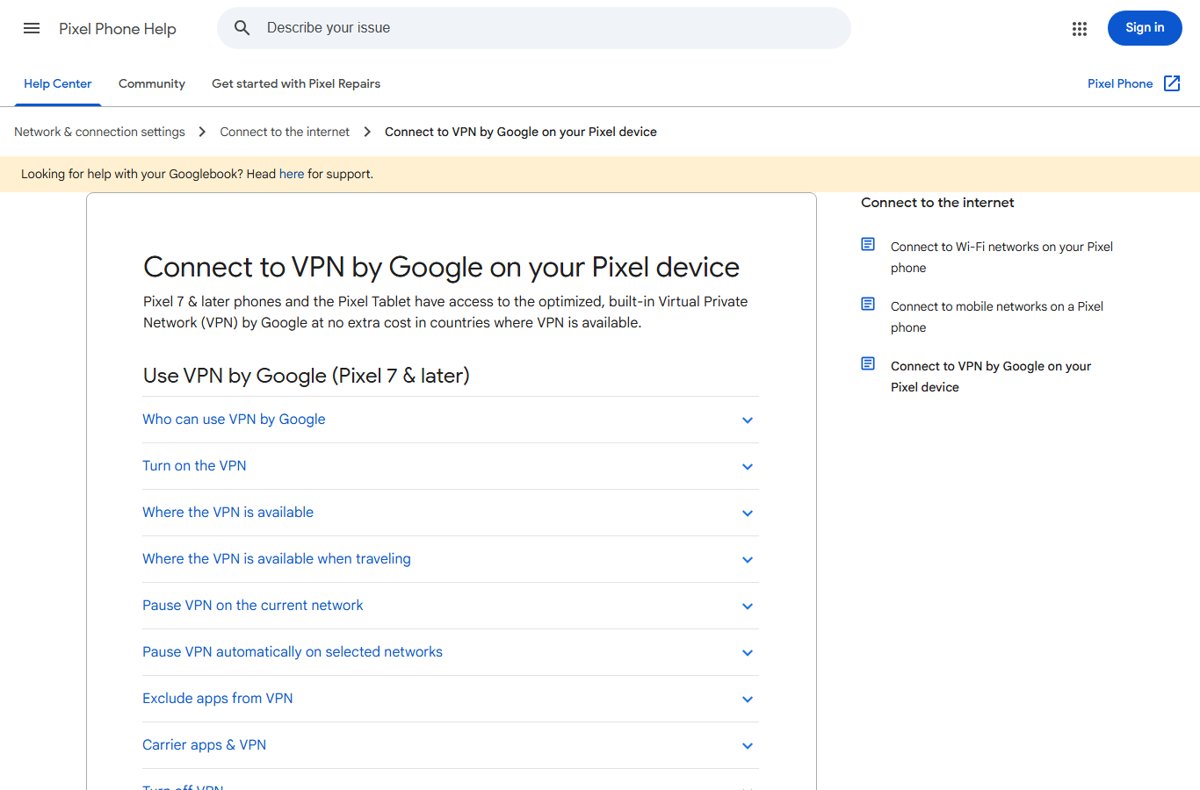Click the breadcrumb arrow after Network & connection settings
1200x790 pixels.
202,132
